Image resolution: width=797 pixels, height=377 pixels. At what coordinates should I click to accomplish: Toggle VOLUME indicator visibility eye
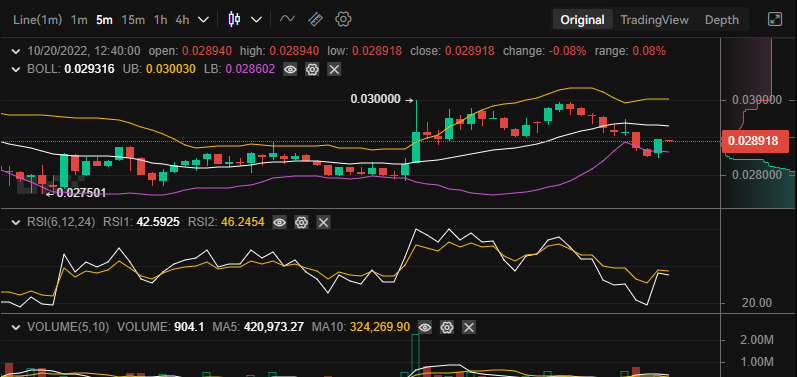(x=425, y=327)
